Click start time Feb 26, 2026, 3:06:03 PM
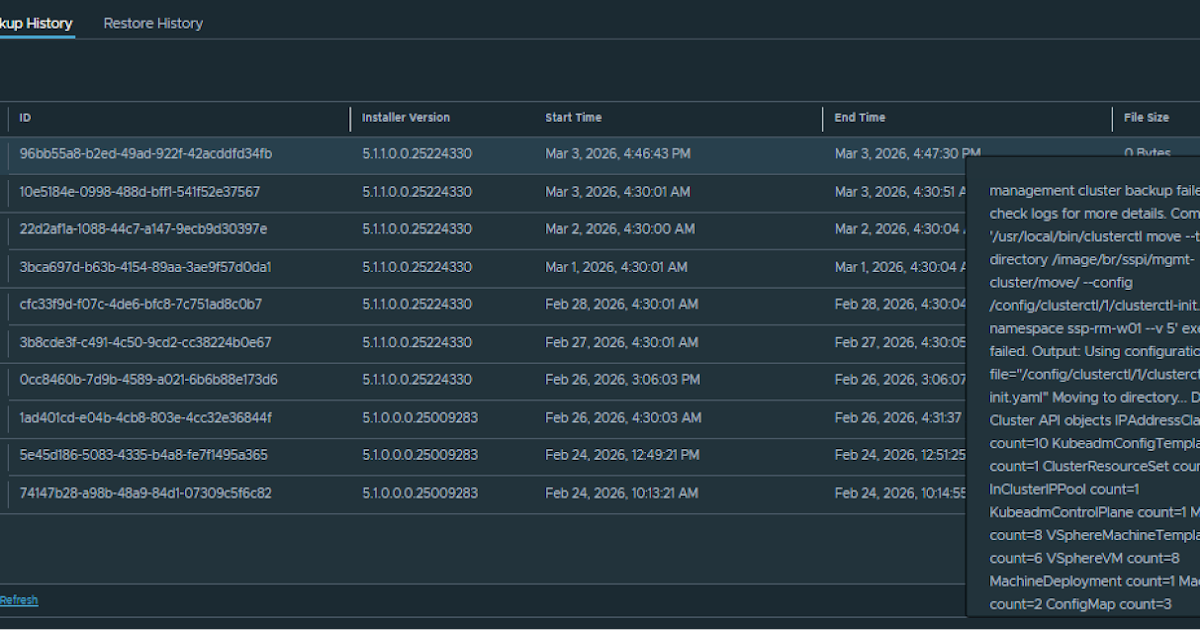Viewport: 1200px width, 630px height. coord(622,380)
